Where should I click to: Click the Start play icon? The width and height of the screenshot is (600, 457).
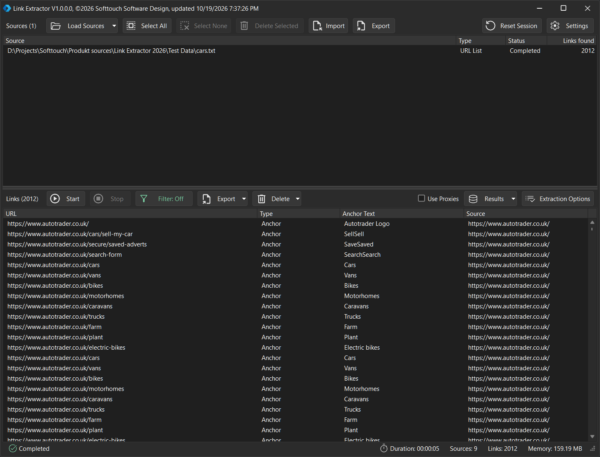(x=55, y=199)
